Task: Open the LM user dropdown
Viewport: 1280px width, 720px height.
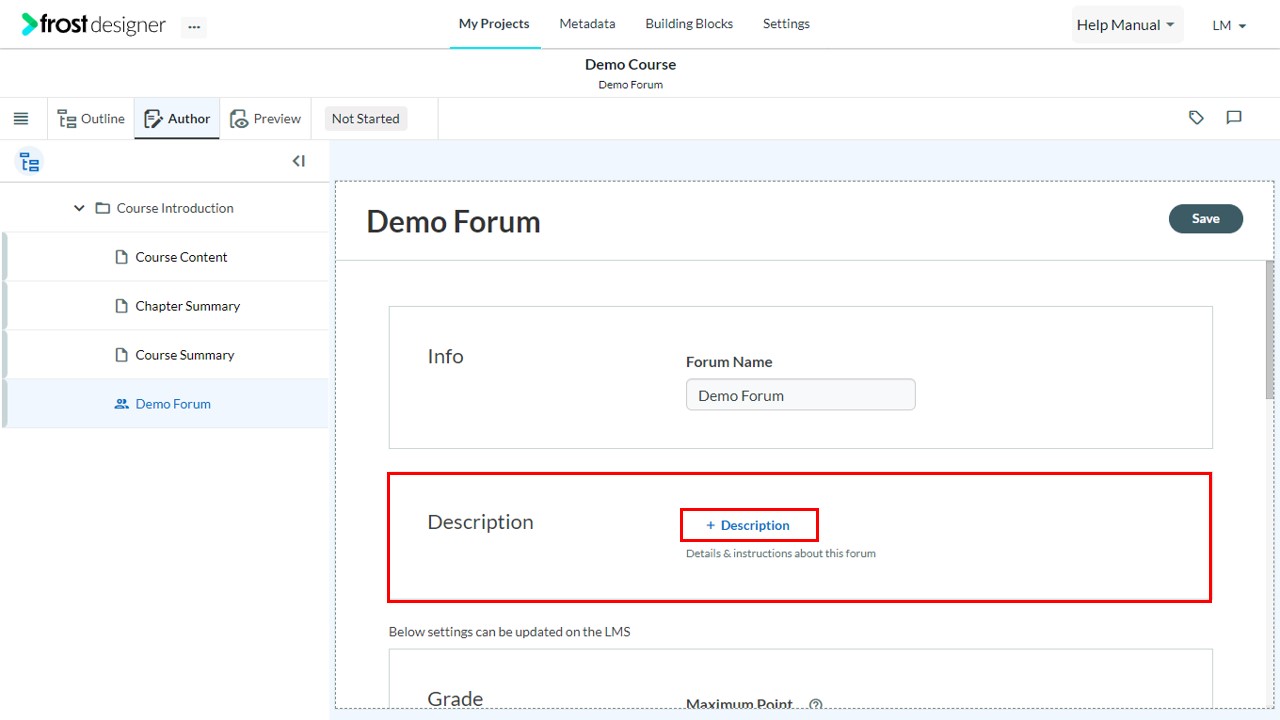Action: 1229,25
